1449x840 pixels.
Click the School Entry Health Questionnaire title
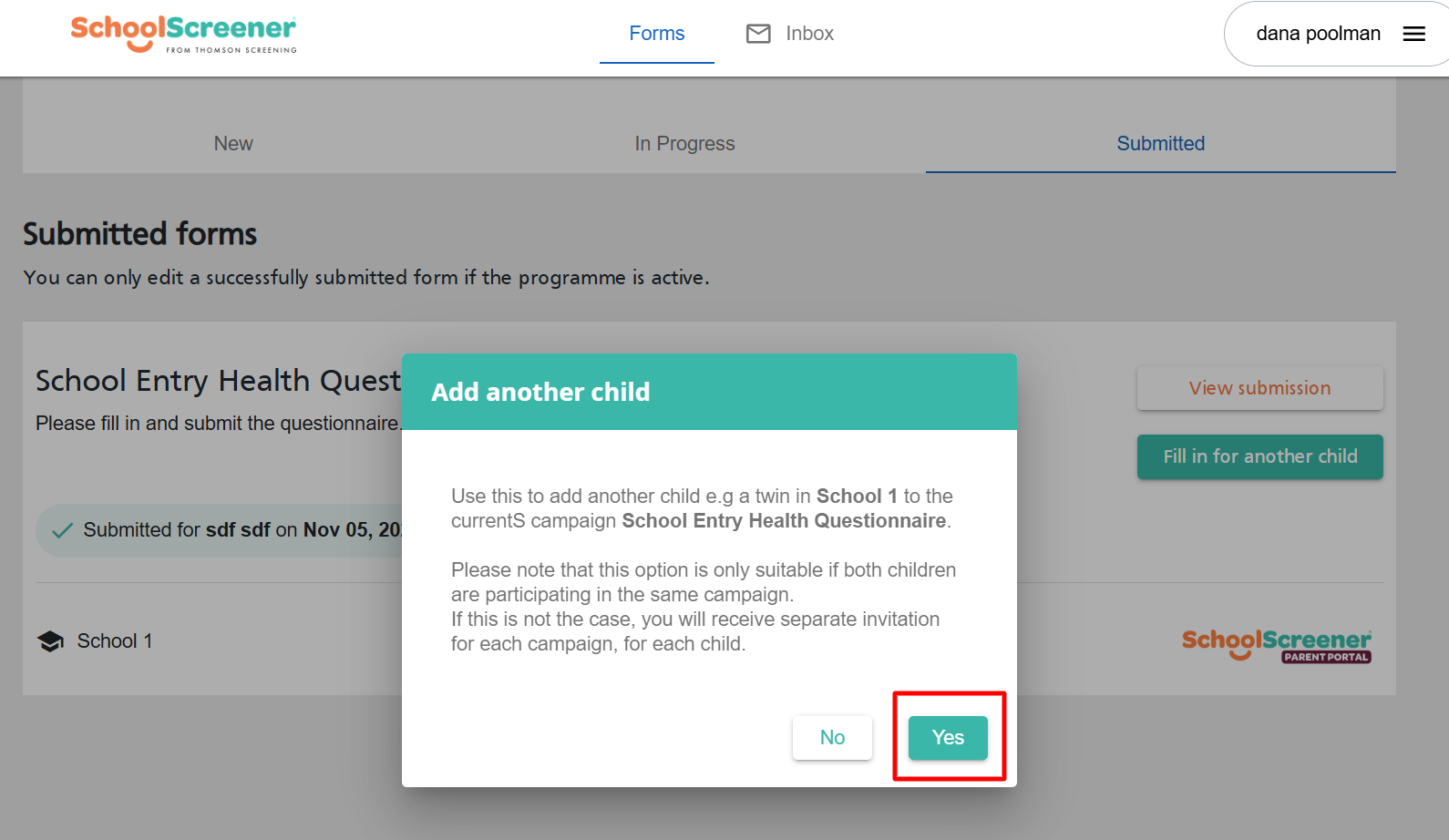tap(218, 380)
